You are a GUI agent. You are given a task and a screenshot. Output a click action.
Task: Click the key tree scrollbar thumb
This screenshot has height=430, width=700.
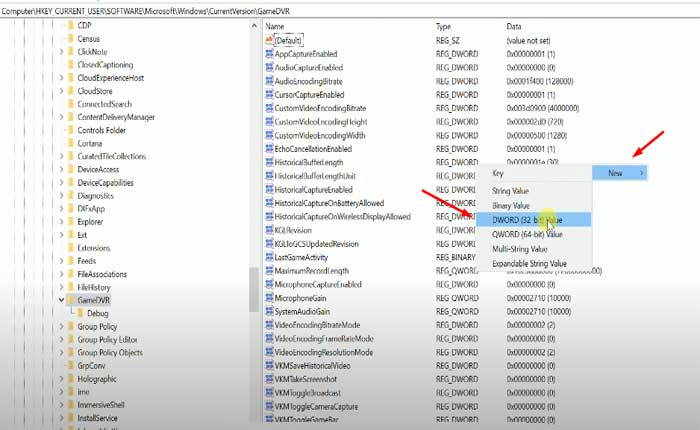(254, 290)
